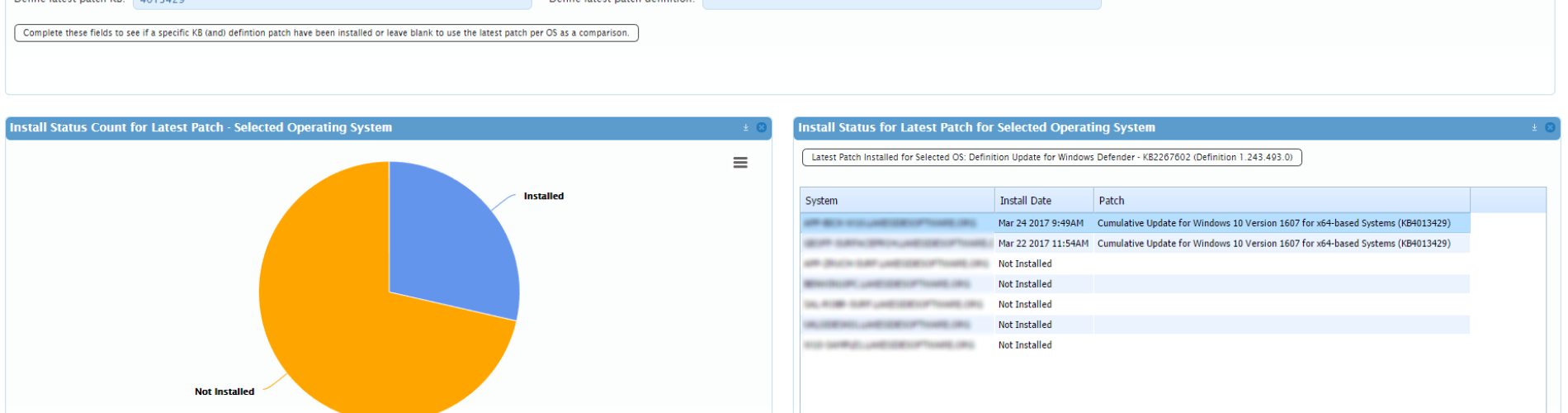Close the Install Status for Latest Patch panel
This screenshot has height=413, width=1568.
tap(1551, 127)
